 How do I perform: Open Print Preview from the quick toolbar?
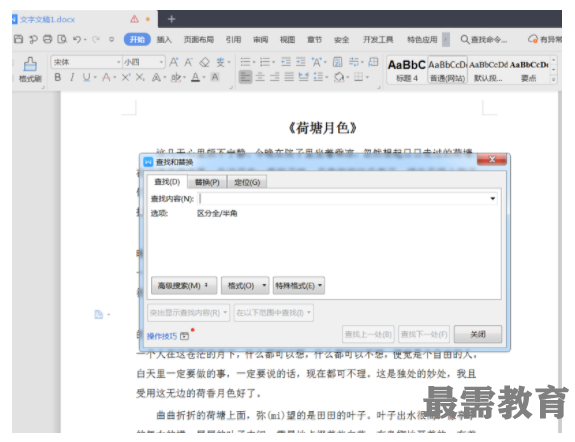tap(62, 39)
